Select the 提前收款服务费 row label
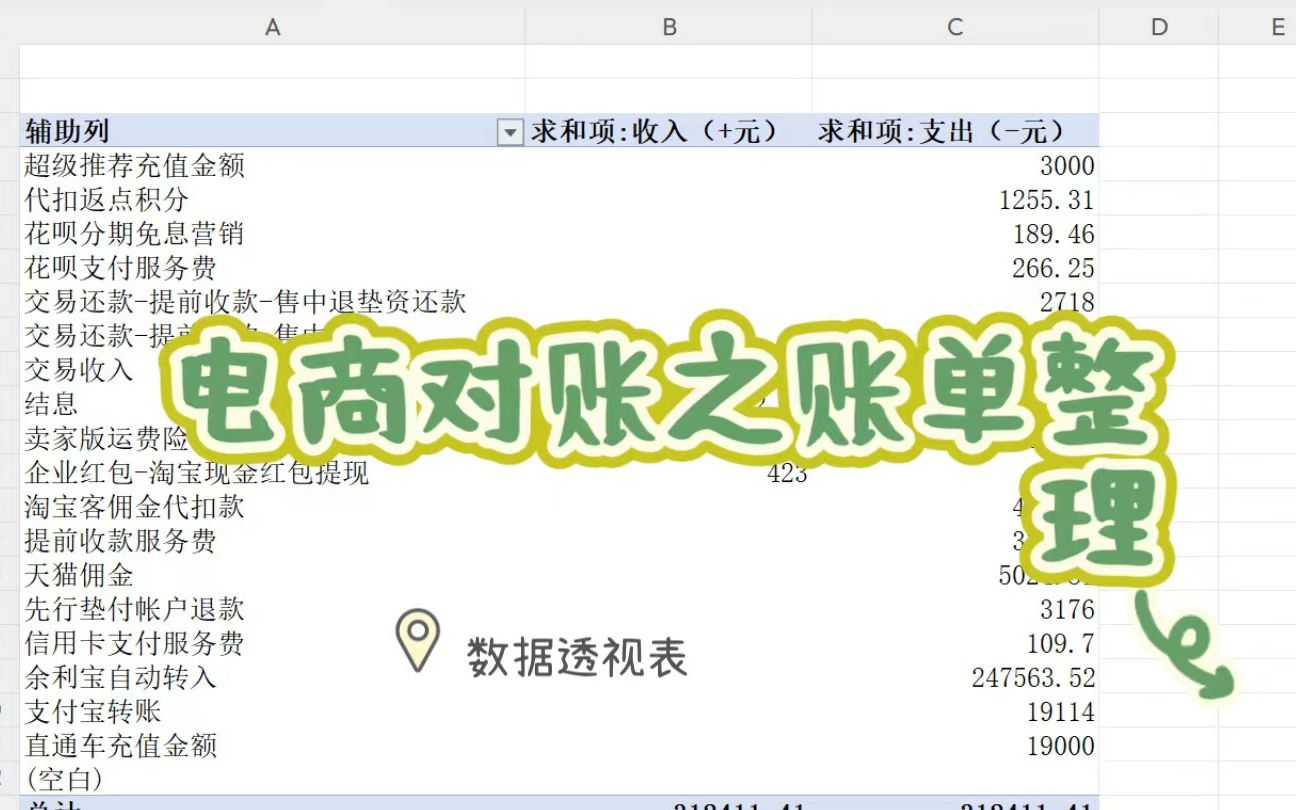 120,540
